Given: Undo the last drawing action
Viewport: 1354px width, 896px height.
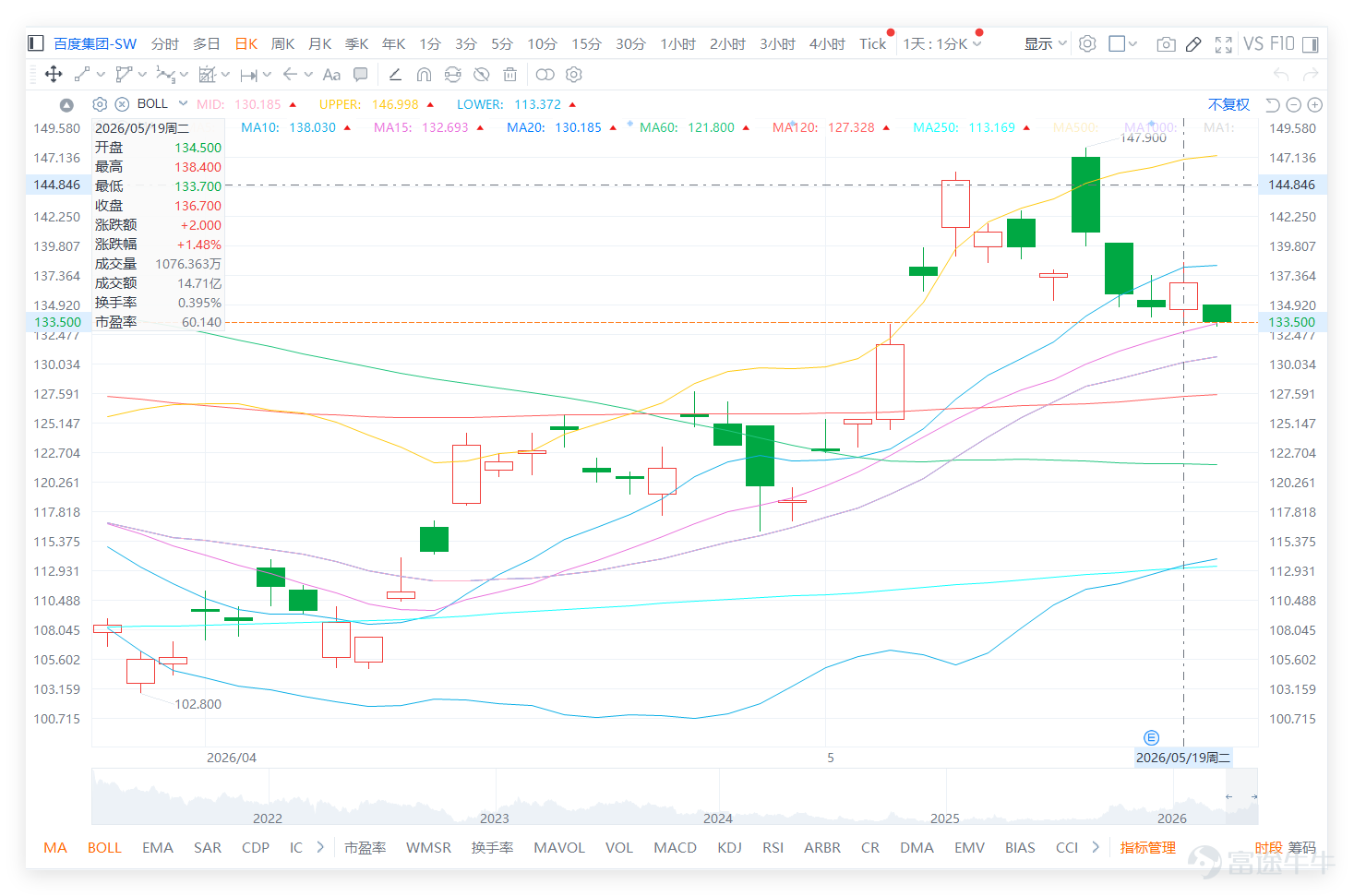Looking at the screenshot, I should (1281, 75).
